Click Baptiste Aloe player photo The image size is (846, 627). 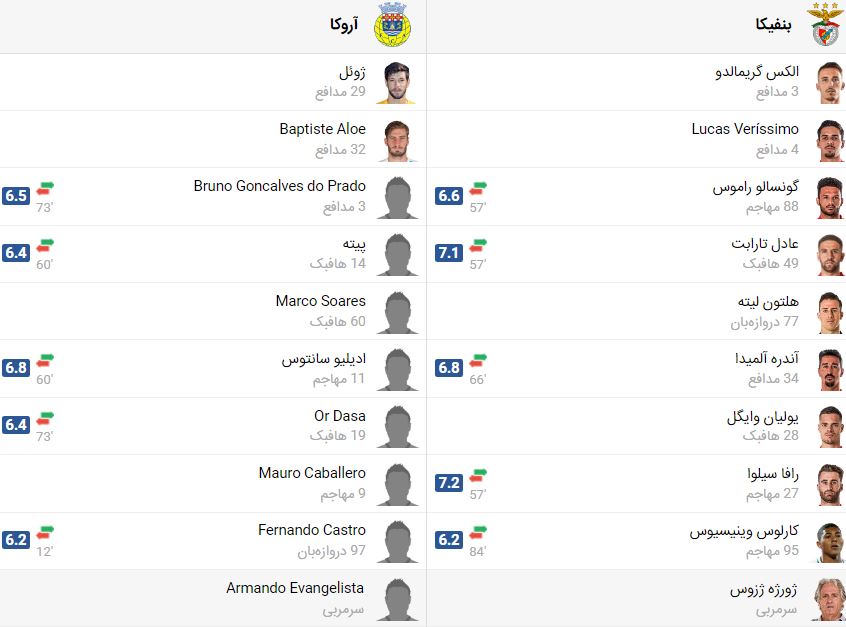[x=396, y=140]
